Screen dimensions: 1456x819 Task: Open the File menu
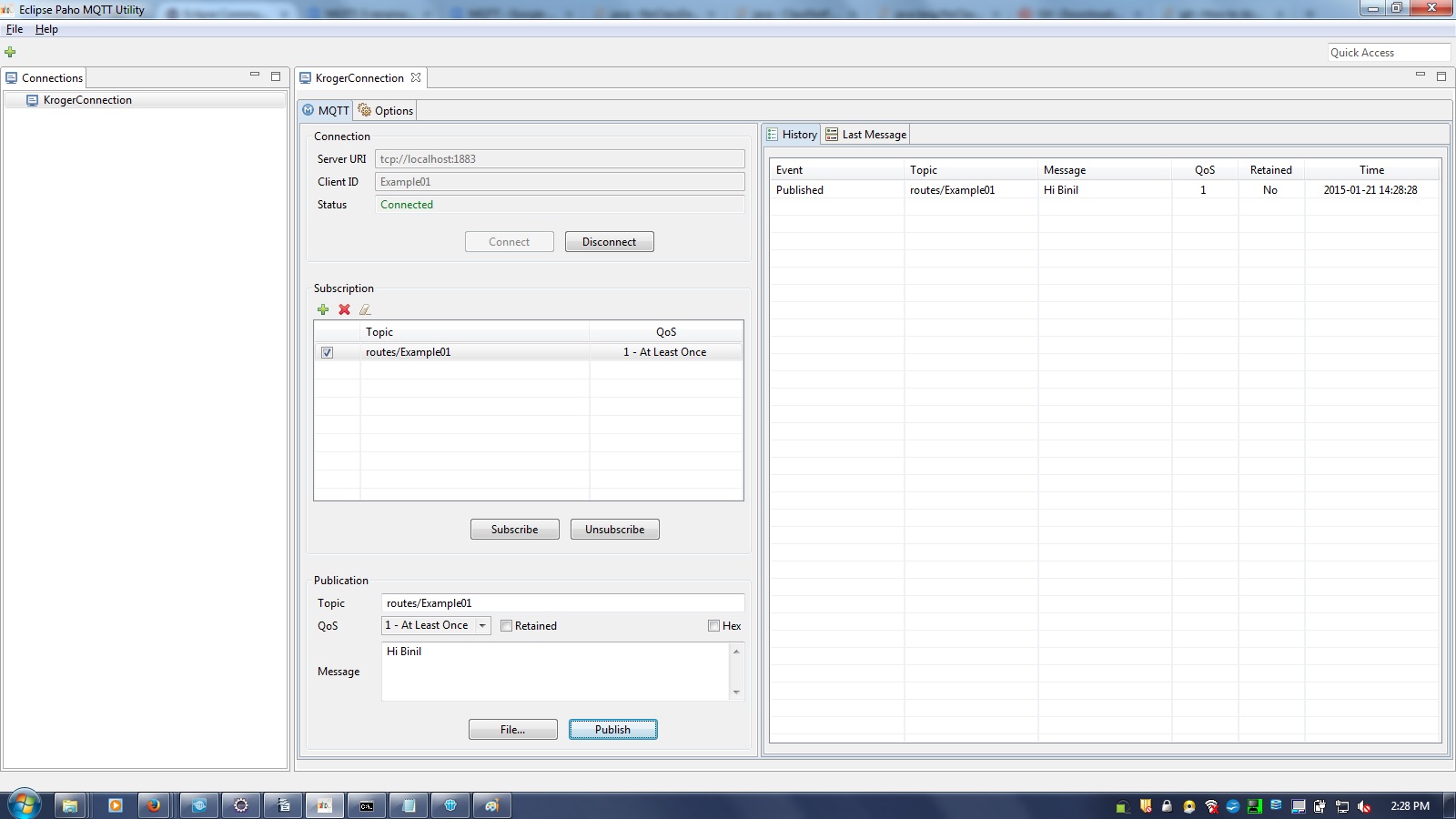point(15,29)
